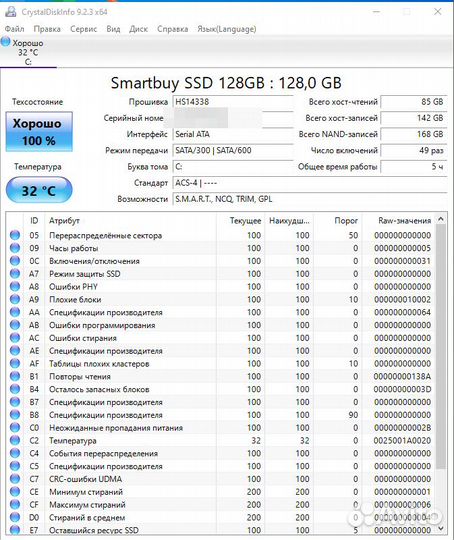Open the Диск menu
The height and width of the screenshot is (540, 454).
138,29
